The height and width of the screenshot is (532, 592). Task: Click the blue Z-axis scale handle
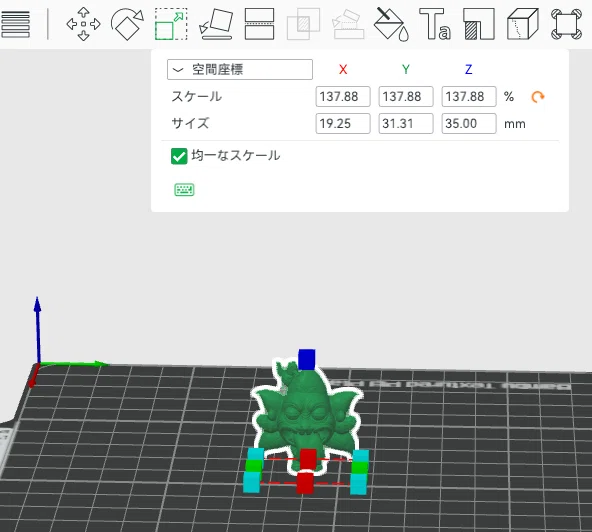(307, 359)
